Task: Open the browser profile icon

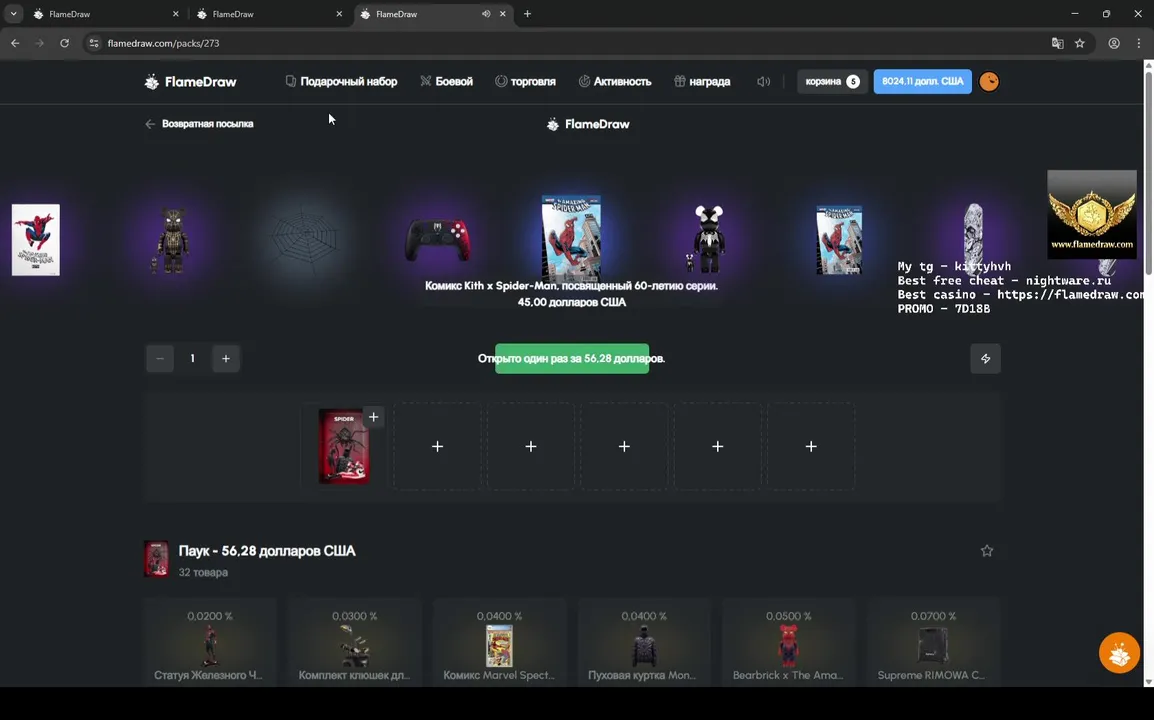Action: tap(1114, 43)
